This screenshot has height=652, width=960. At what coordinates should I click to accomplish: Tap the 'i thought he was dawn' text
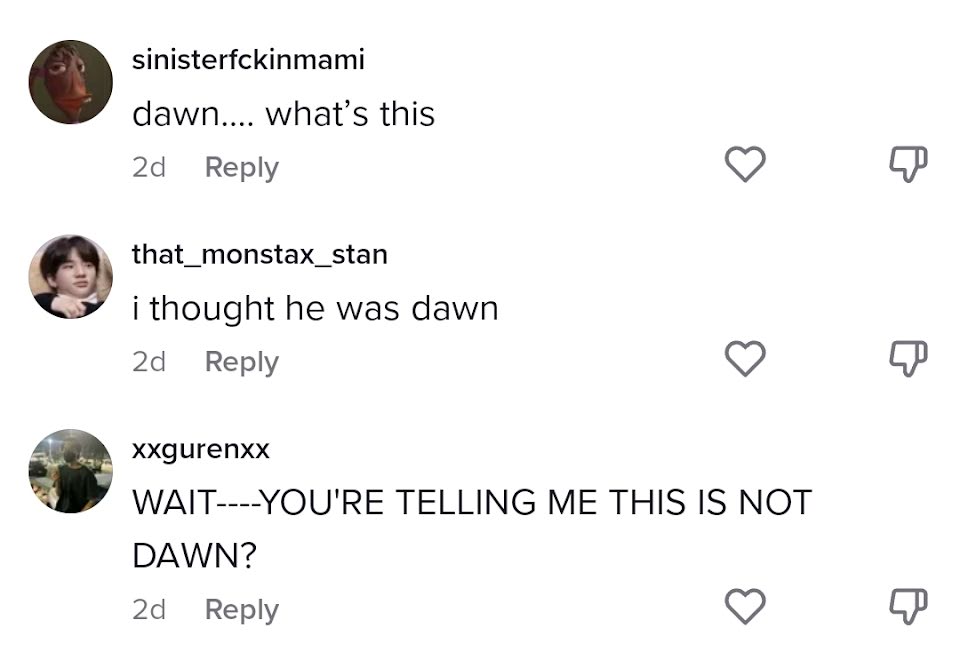[315, 309]
